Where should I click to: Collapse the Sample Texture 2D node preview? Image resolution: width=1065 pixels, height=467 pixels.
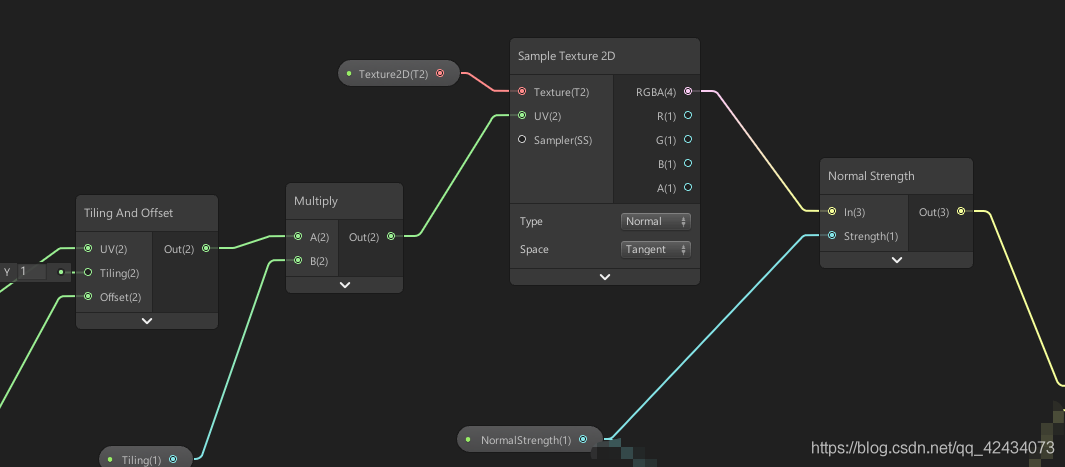[604, 277]
